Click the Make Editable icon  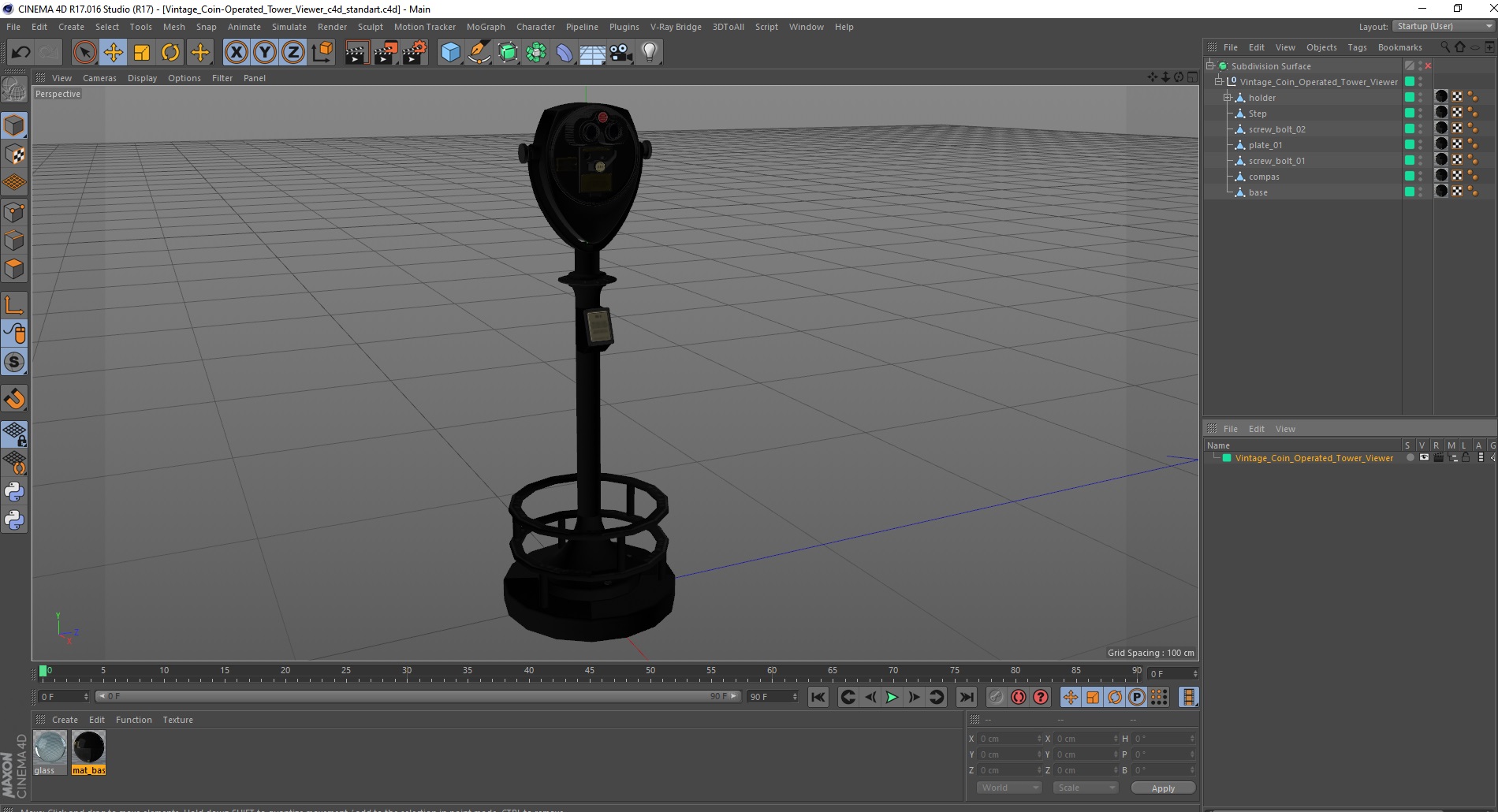tap(14, 90)
